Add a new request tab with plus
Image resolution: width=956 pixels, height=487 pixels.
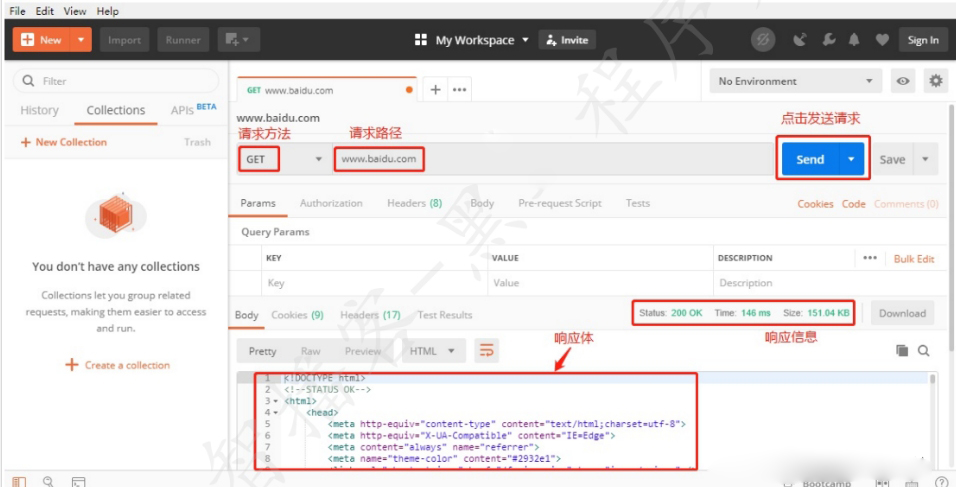coord(435,90)
